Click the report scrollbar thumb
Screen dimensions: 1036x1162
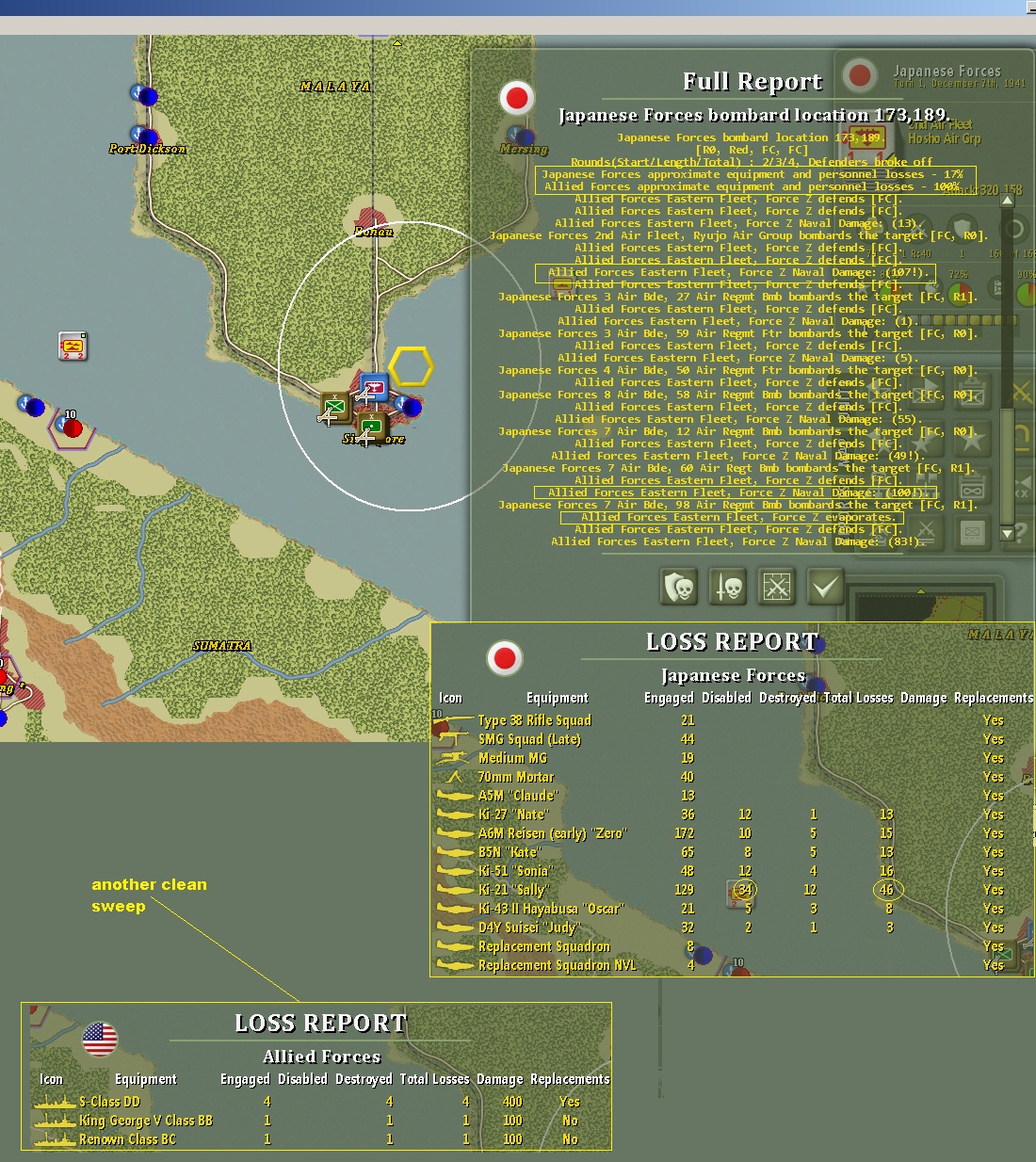pos(1007,464)
